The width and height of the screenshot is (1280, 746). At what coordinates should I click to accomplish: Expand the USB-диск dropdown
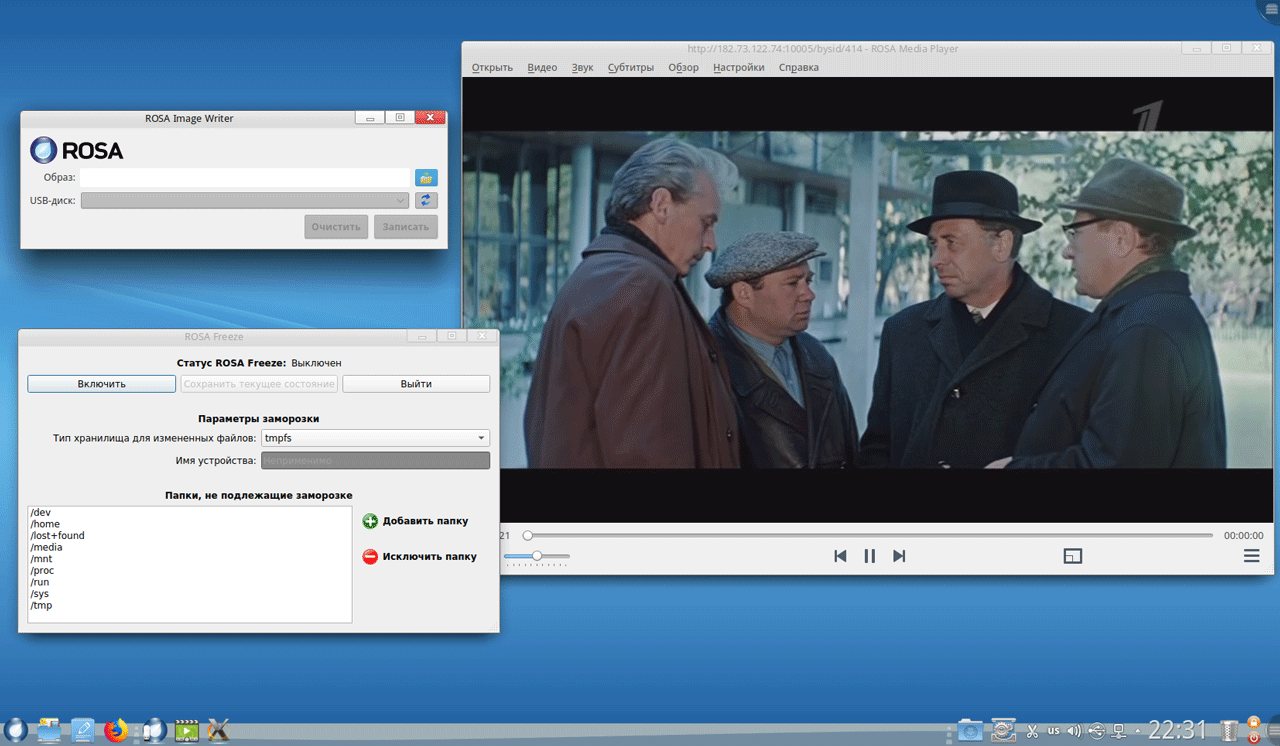tap(245, 200)
